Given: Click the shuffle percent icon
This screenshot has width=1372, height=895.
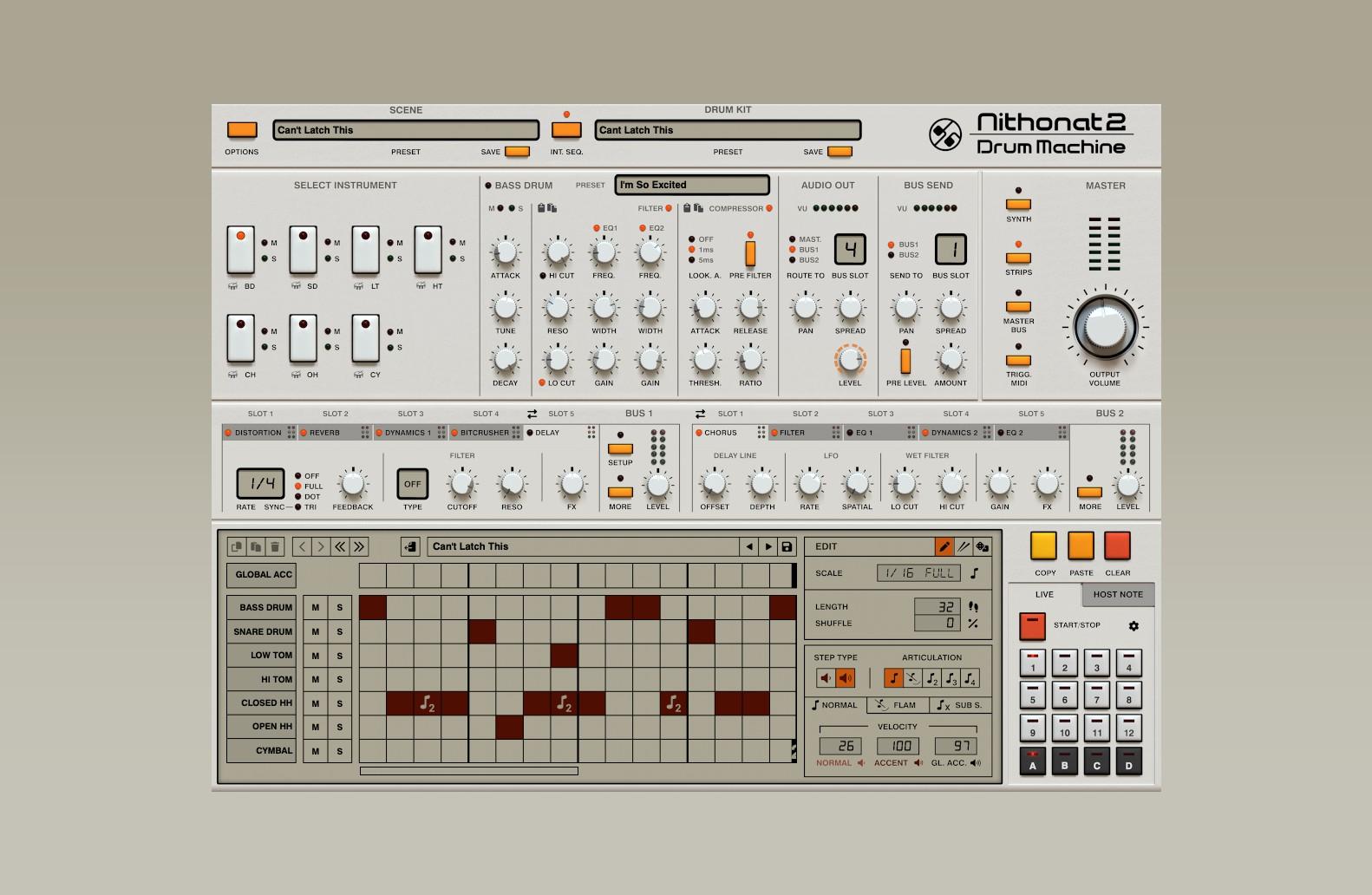Looking at the screenshot, I should [x=973, y=623].
